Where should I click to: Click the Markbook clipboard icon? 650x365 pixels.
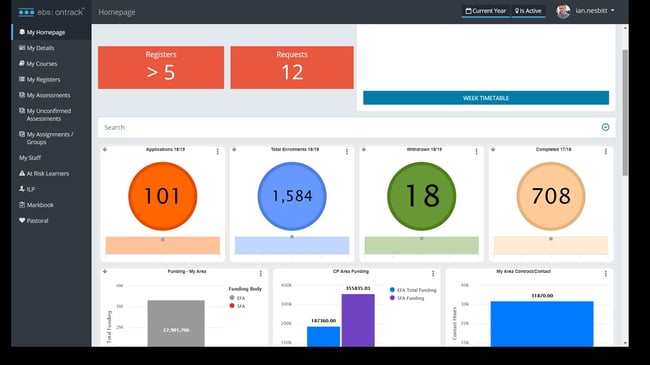22,205
